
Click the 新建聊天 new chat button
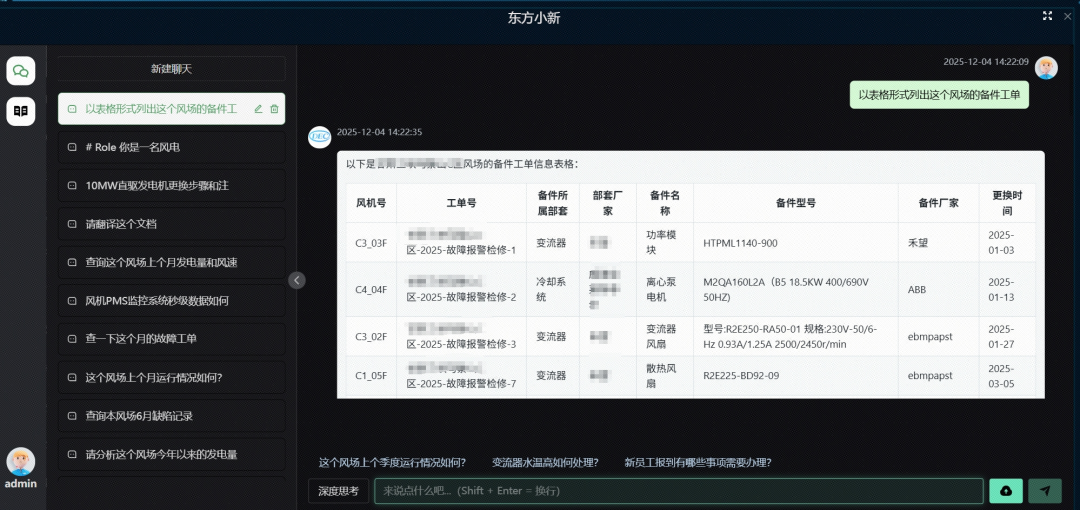[x=171, y=69]
